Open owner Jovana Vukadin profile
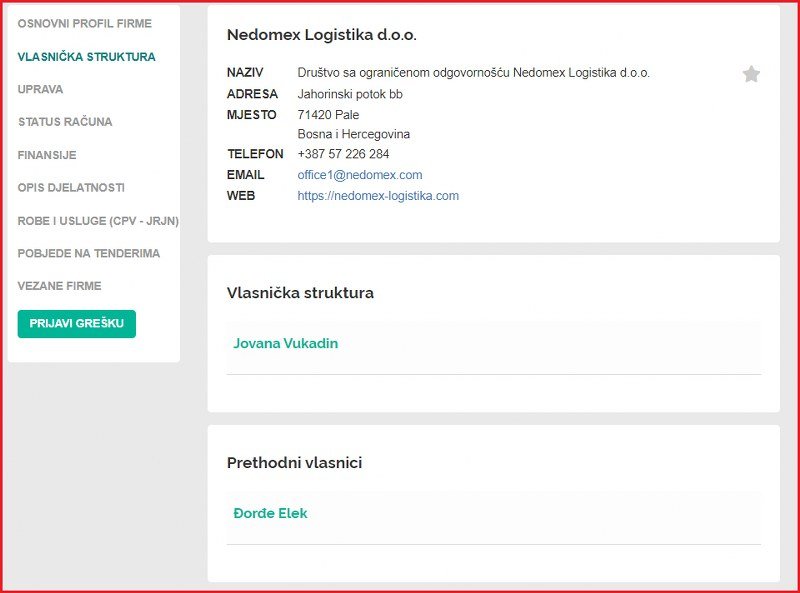The height and width of the screenshot is (593, 800). (x=286, y=343)
